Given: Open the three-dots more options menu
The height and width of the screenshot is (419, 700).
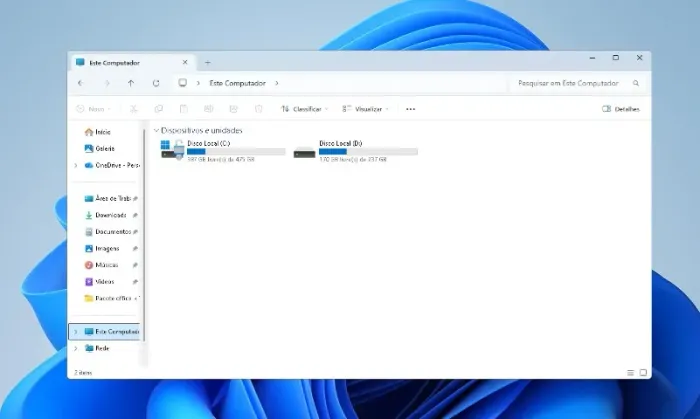Looking at the screenshot, I should (x=410, y=109).
